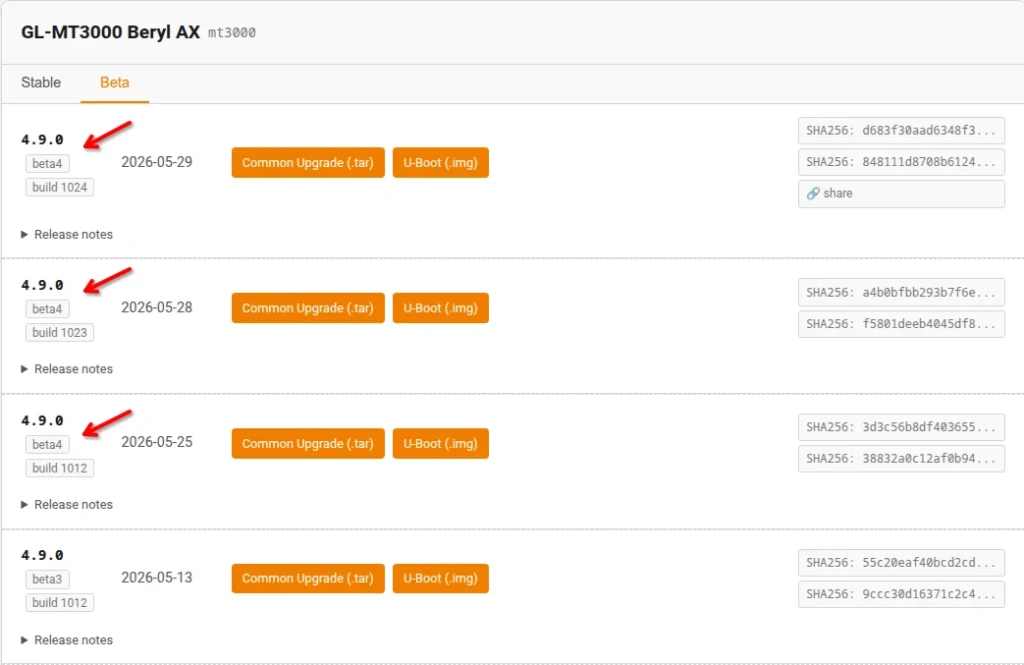This screenshot has width=1024, height=665.
Task: Click the date 2026-05-29
Action: point(157,162)
